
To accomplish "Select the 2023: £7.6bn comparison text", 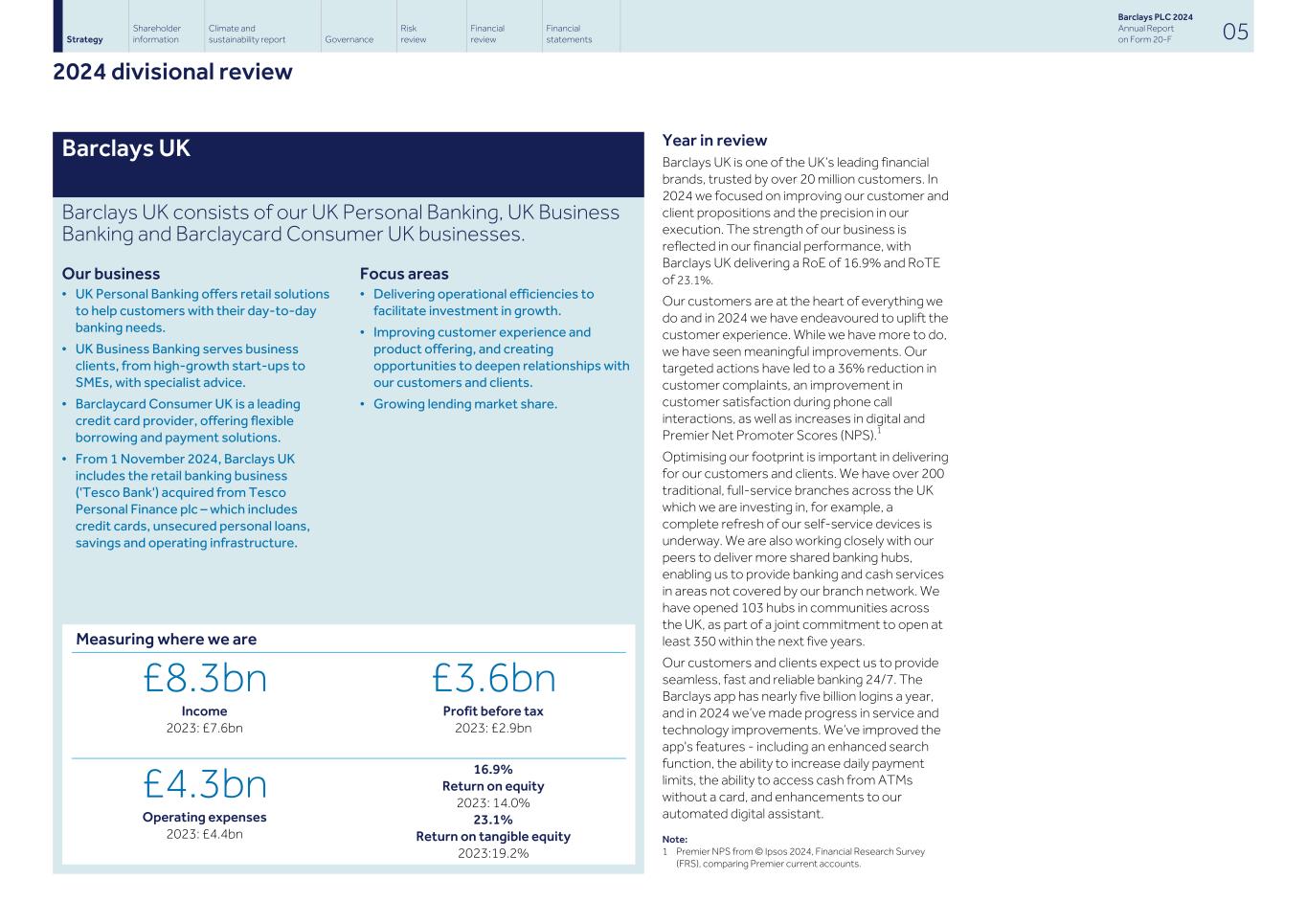I will point(205,729).
